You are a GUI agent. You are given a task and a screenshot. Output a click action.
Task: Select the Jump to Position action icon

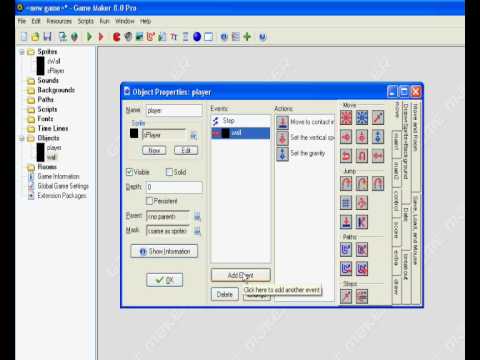coord(346,184)
